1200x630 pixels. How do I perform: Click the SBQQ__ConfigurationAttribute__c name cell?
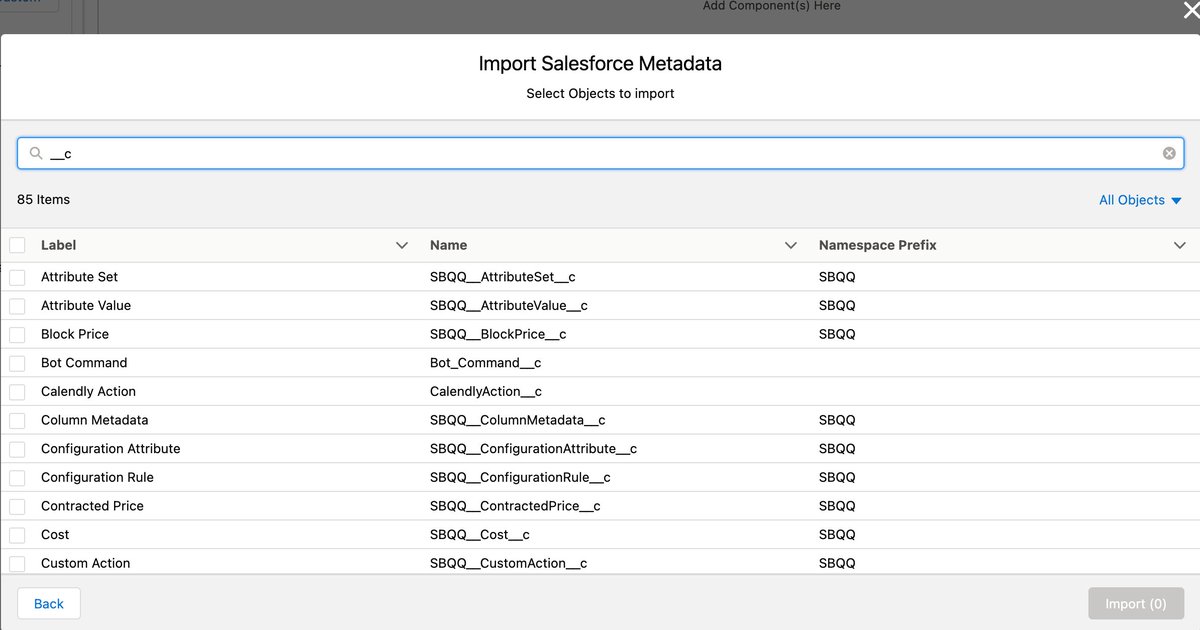point(533,449)
